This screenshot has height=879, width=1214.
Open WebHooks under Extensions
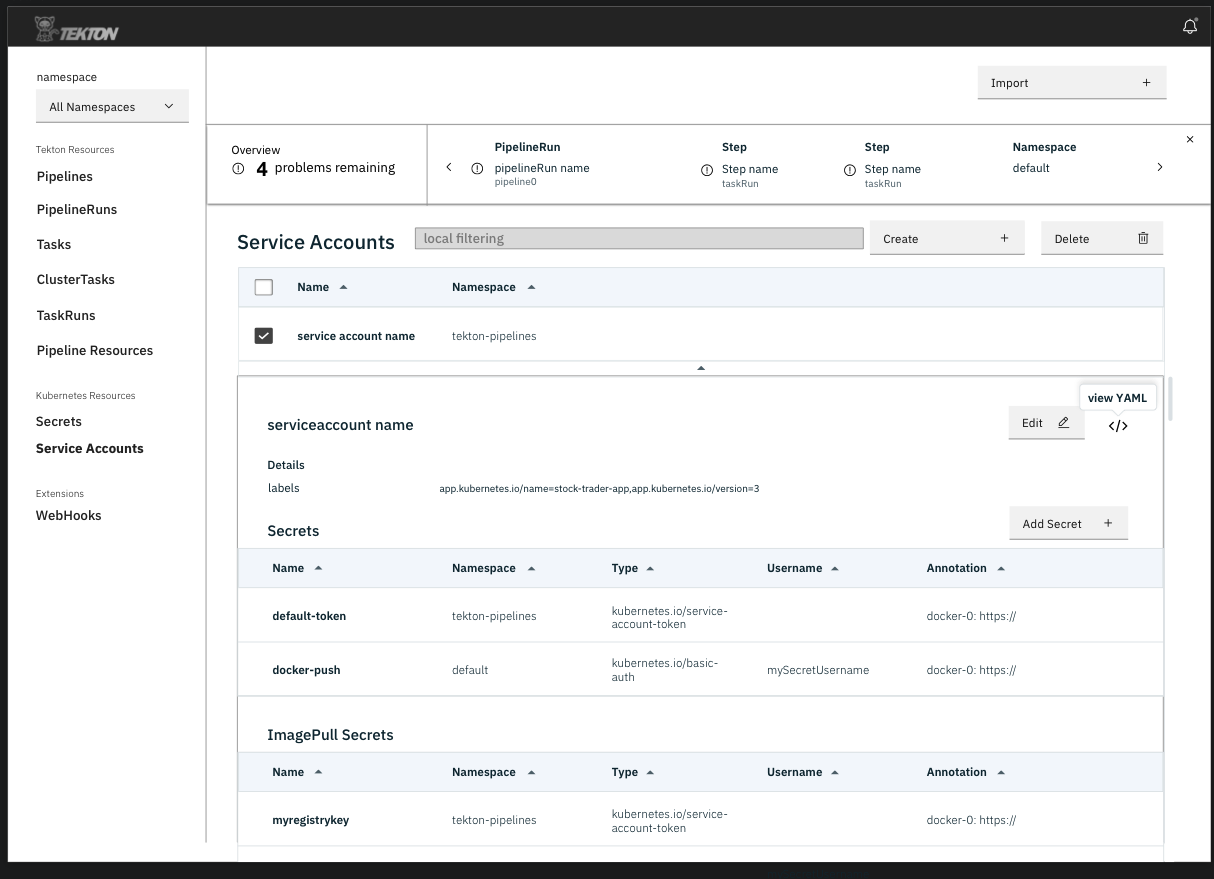(x=68, y=515)
